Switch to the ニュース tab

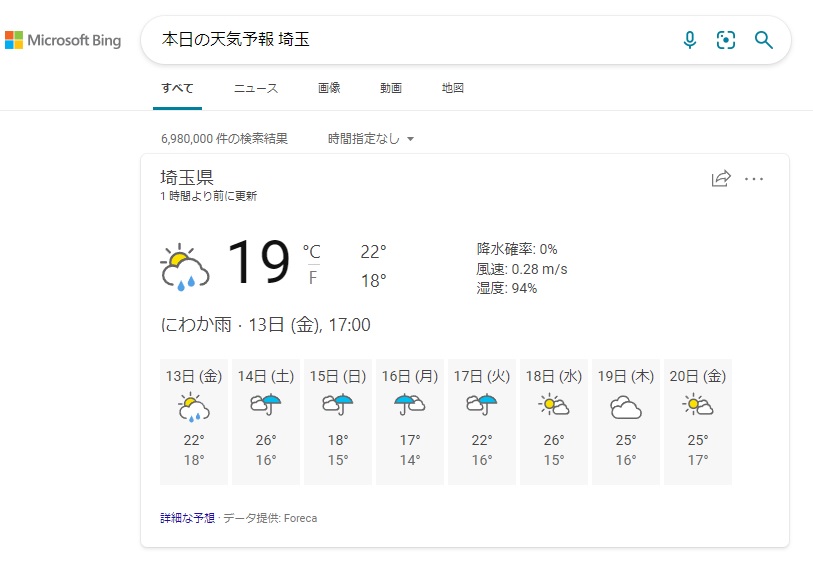[x=256, y=88]
